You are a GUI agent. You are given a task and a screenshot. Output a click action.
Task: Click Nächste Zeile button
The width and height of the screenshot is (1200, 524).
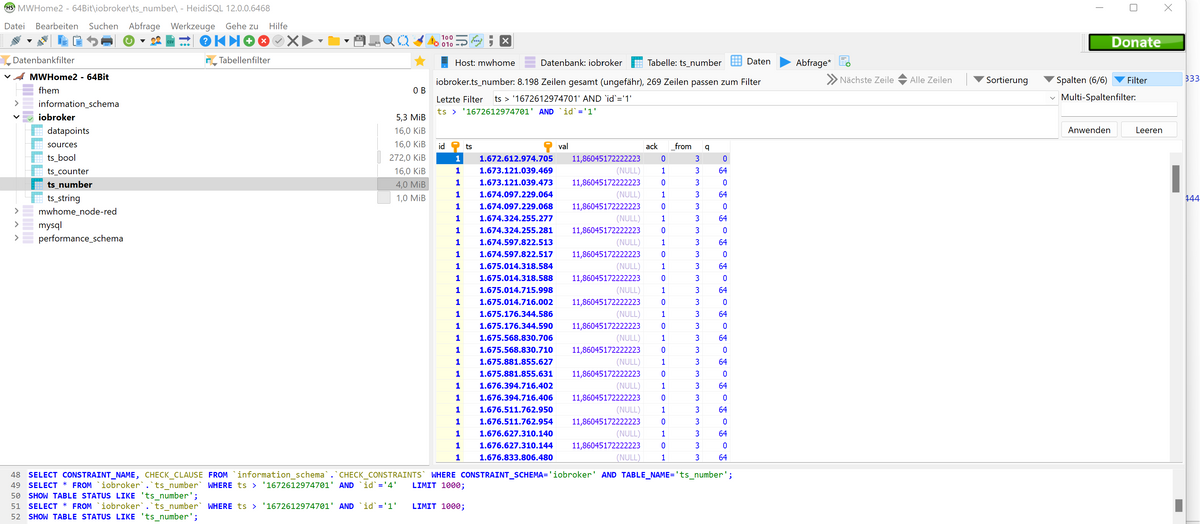860,80
